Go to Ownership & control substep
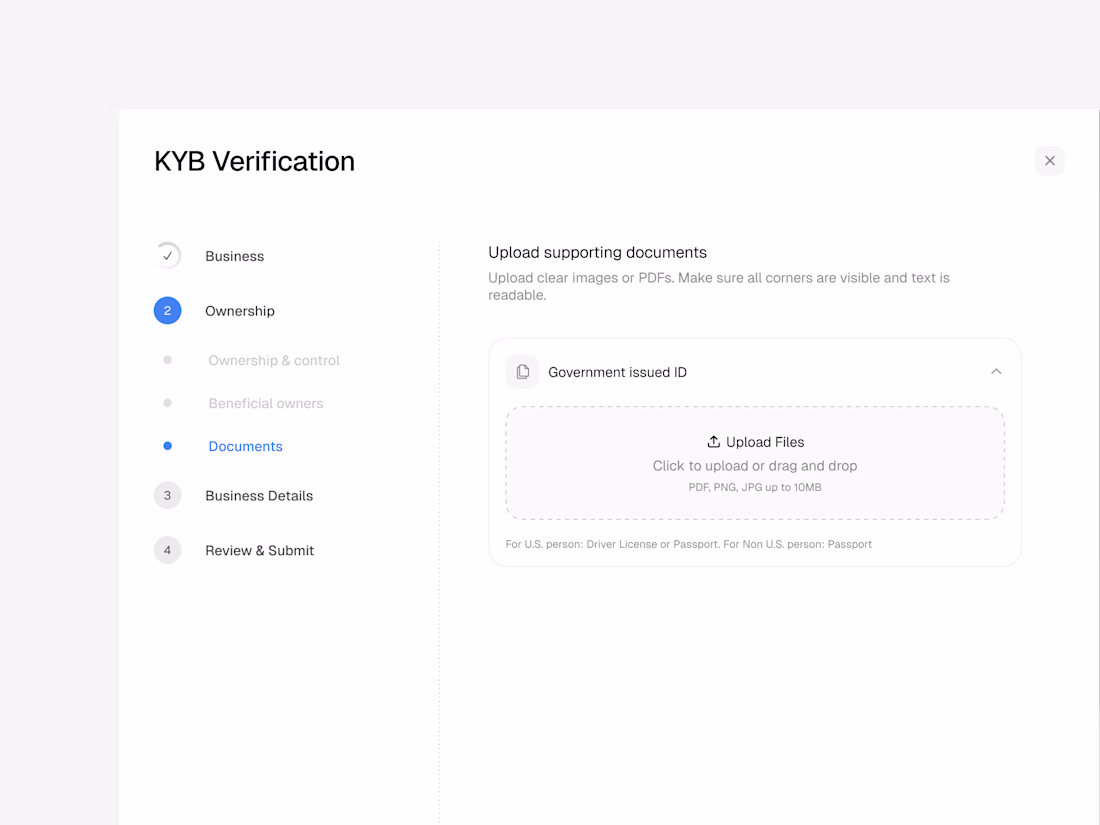Image resolution: width=1100 pixels, height=825 pixels. click(x=274, y=360)
